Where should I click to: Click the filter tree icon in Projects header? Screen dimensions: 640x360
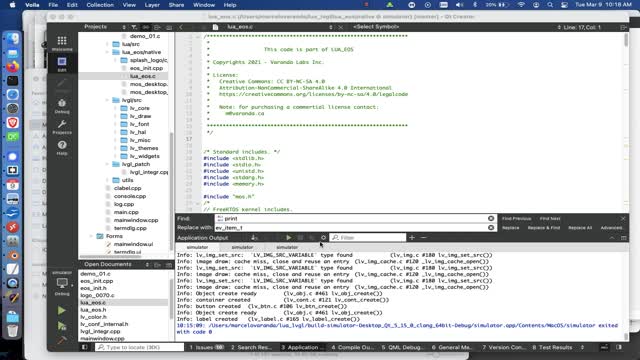(x=134, y=27)
